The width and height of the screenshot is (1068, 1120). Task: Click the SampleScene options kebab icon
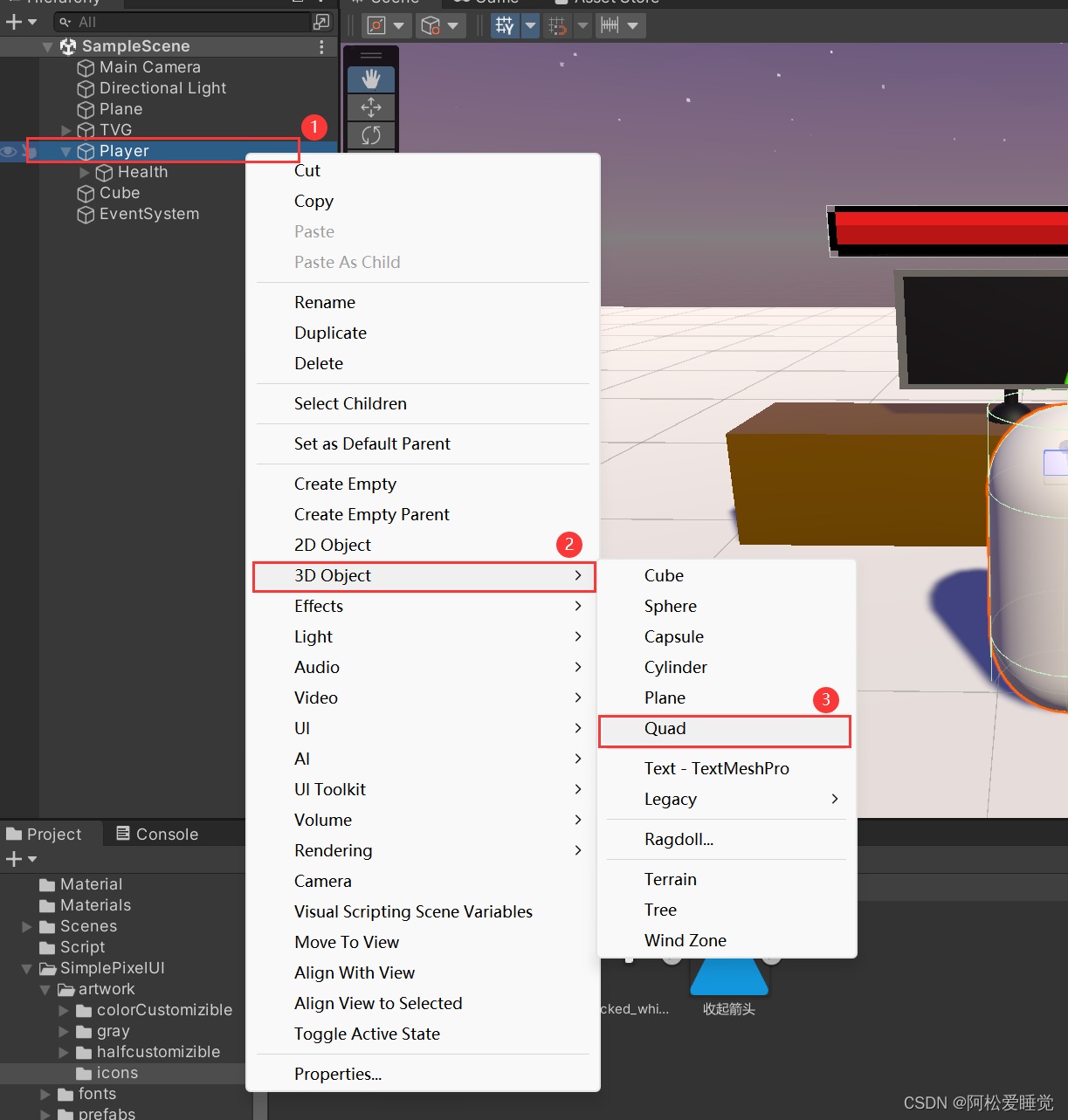click(321, 46)
